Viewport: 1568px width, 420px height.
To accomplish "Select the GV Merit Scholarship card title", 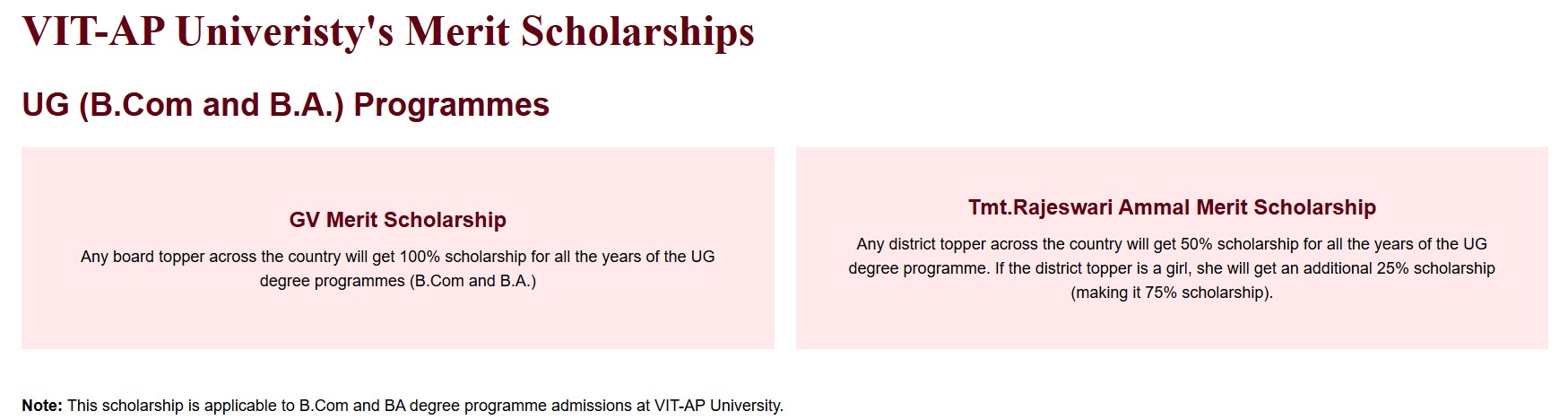I will (x=397, y=220).
